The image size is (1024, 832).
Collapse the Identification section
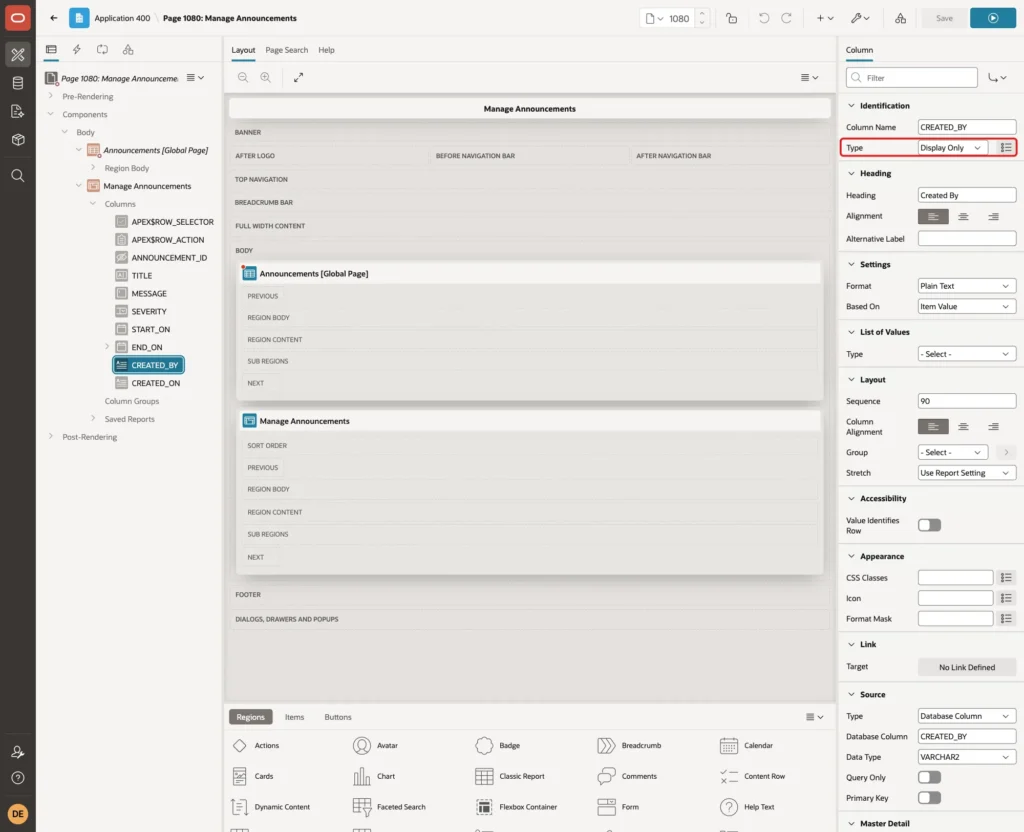tap(851, 106)
